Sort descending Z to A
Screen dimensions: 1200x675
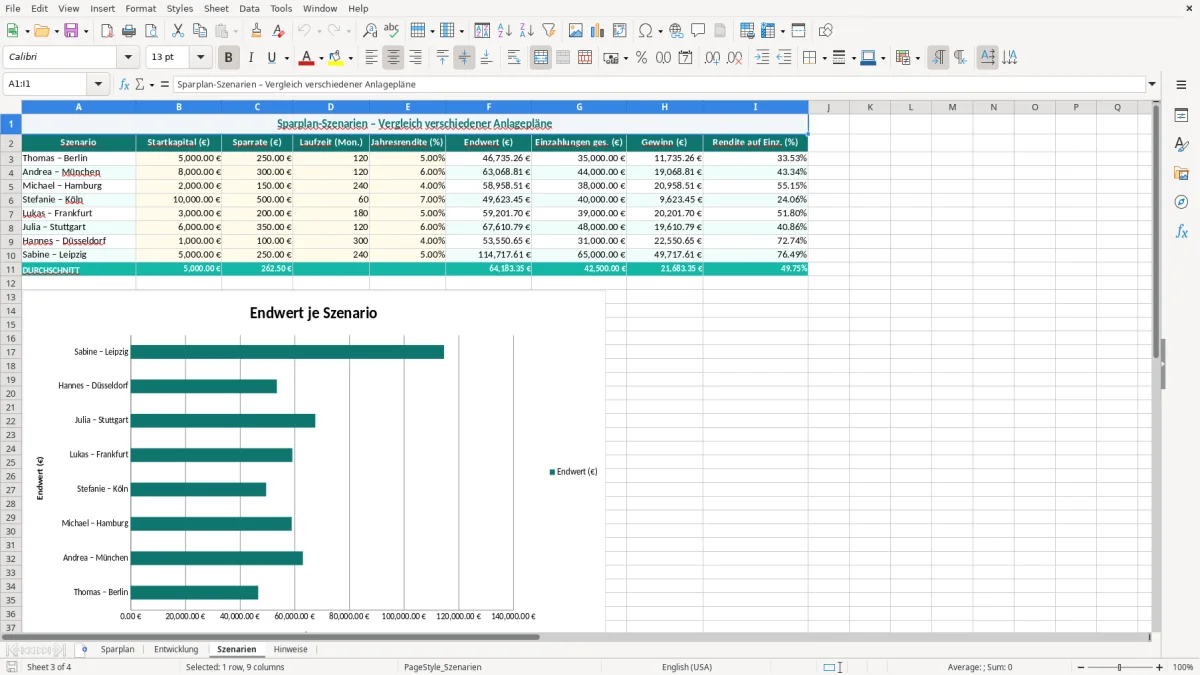[x=526, y=31]
